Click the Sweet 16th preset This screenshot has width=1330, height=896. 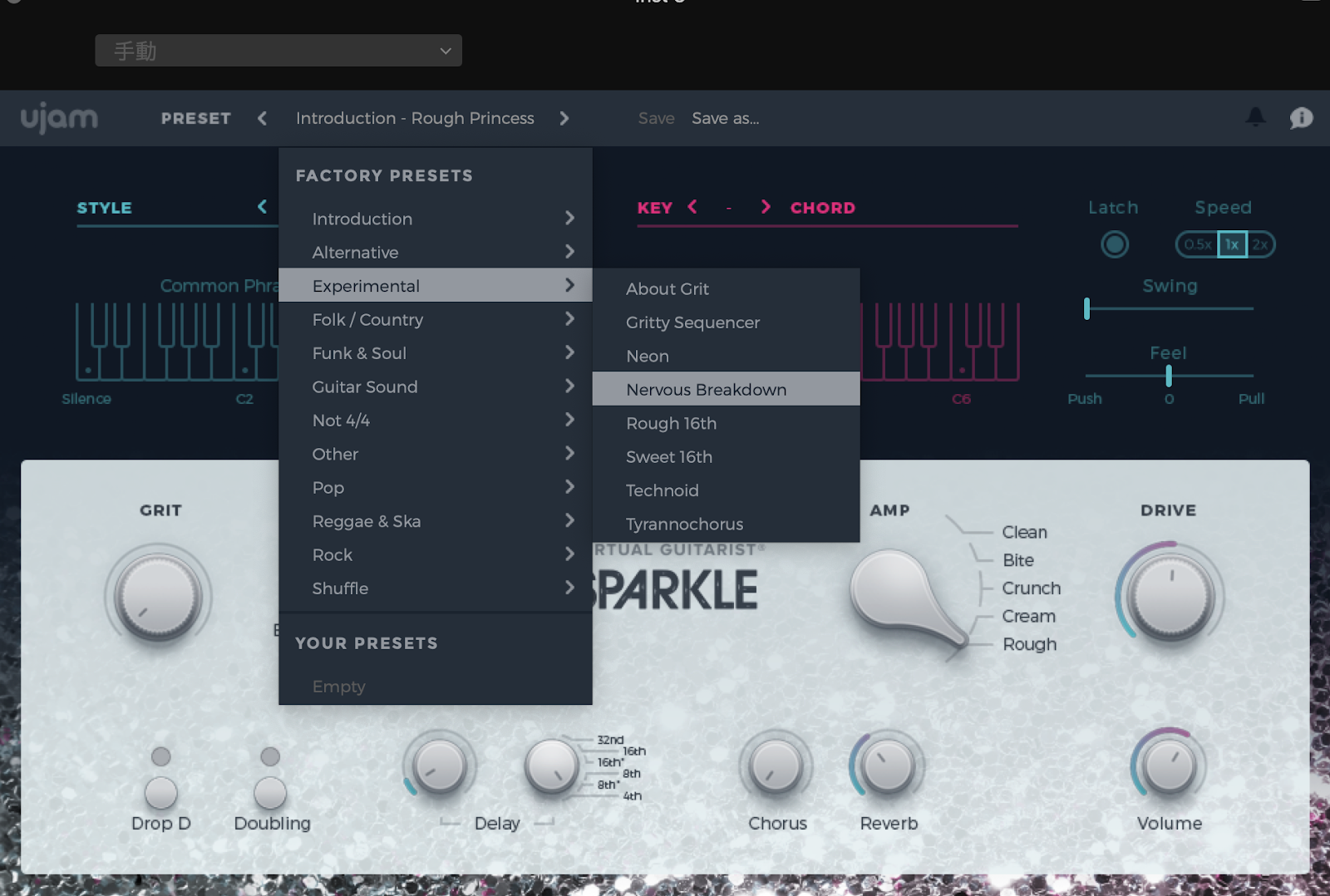coord(726,456)
